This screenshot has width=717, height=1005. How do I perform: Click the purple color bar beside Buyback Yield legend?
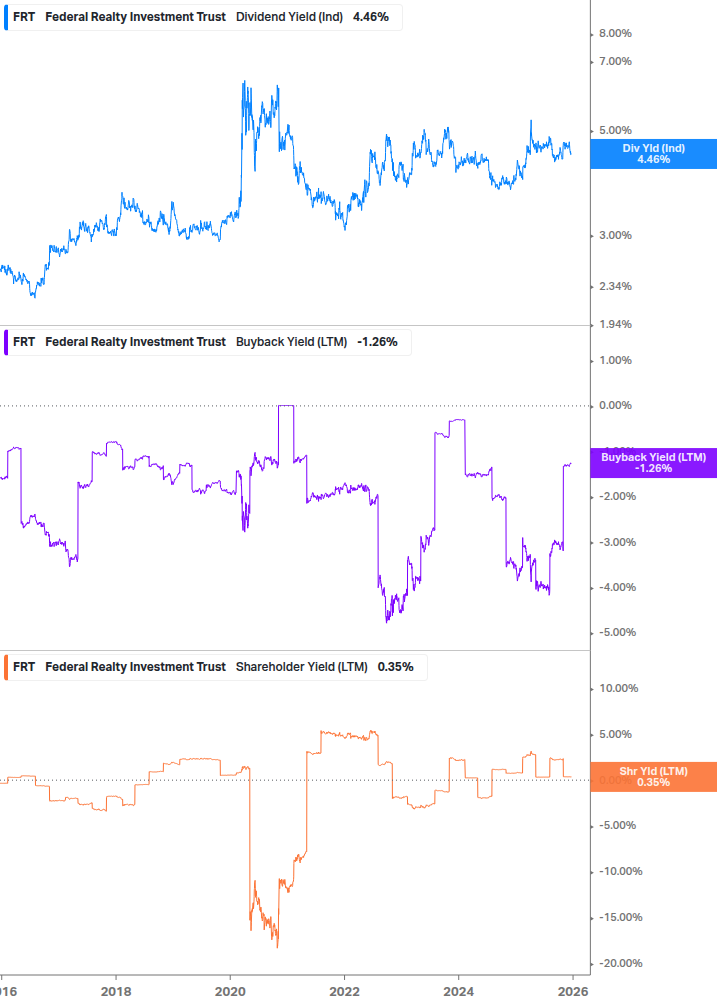tap(6, 342)
